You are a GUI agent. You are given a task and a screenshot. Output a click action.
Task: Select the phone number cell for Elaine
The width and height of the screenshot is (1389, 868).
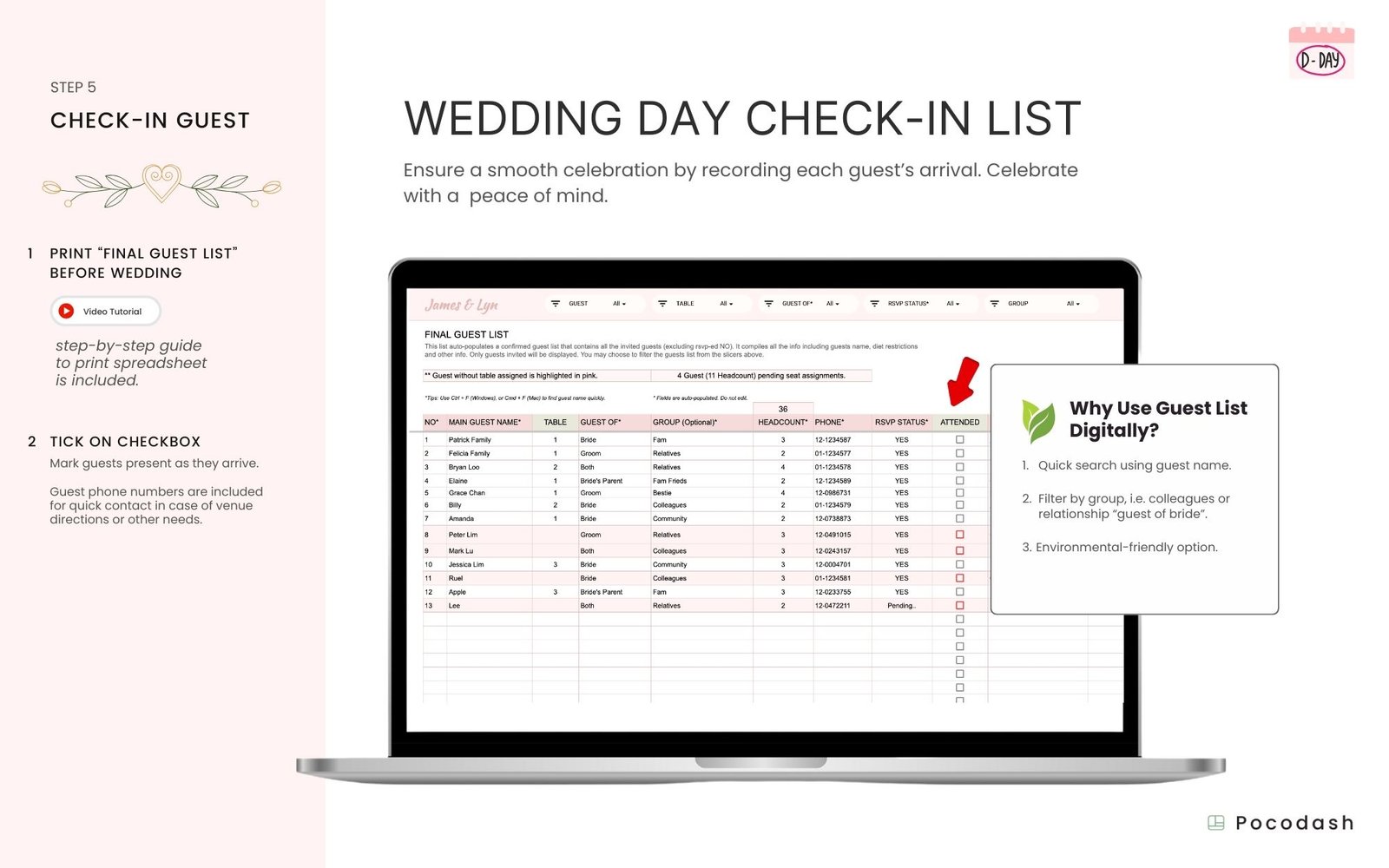833,481
